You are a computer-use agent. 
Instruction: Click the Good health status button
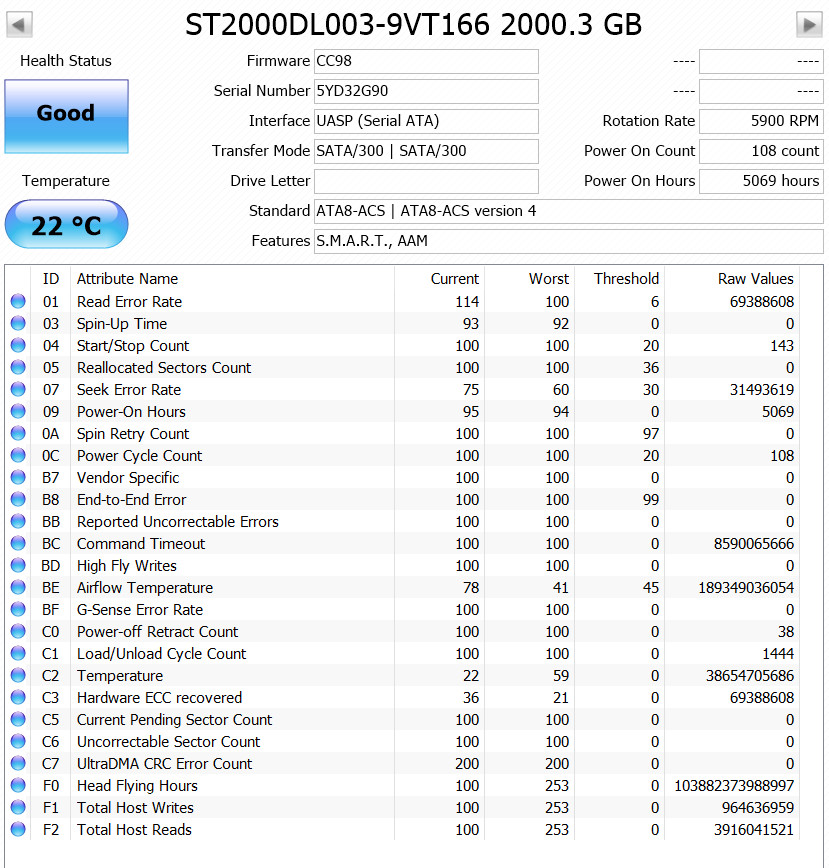66,116
